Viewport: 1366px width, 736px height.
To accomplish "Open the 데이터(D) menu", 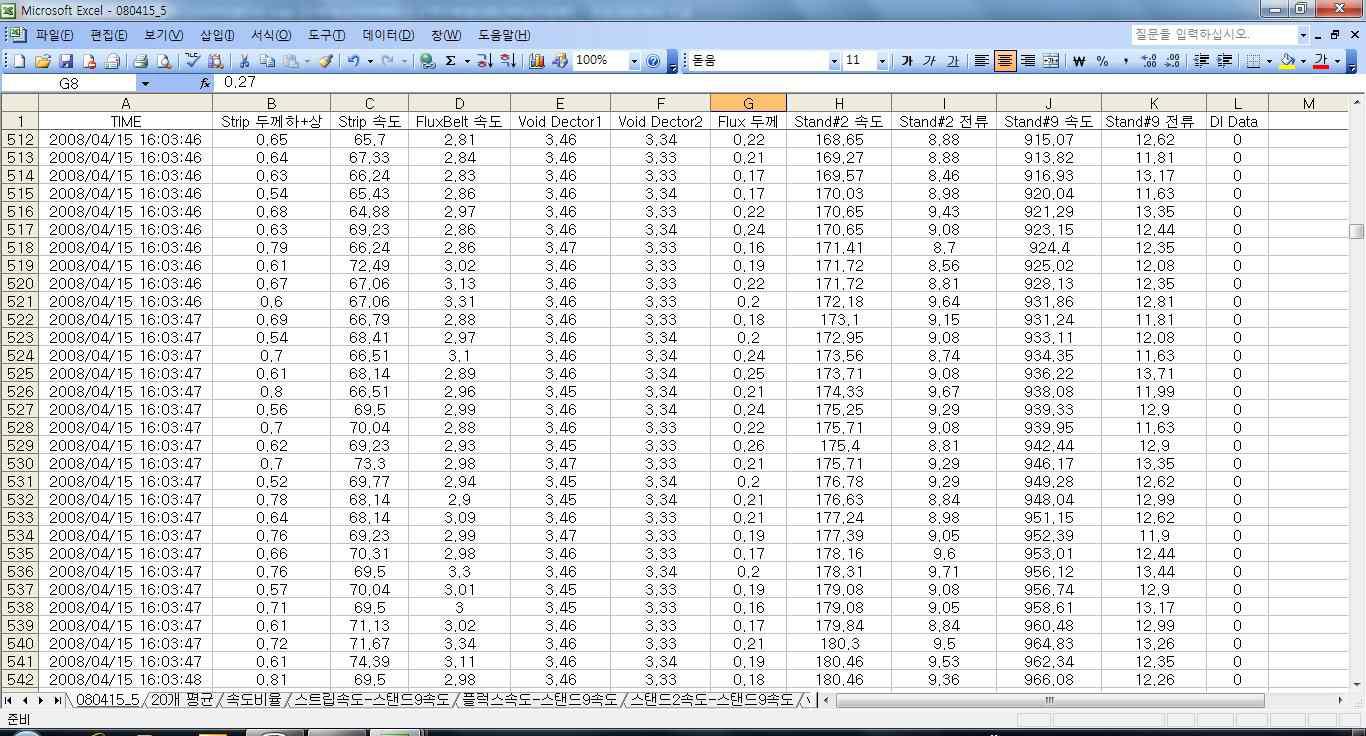I will 388,35.
